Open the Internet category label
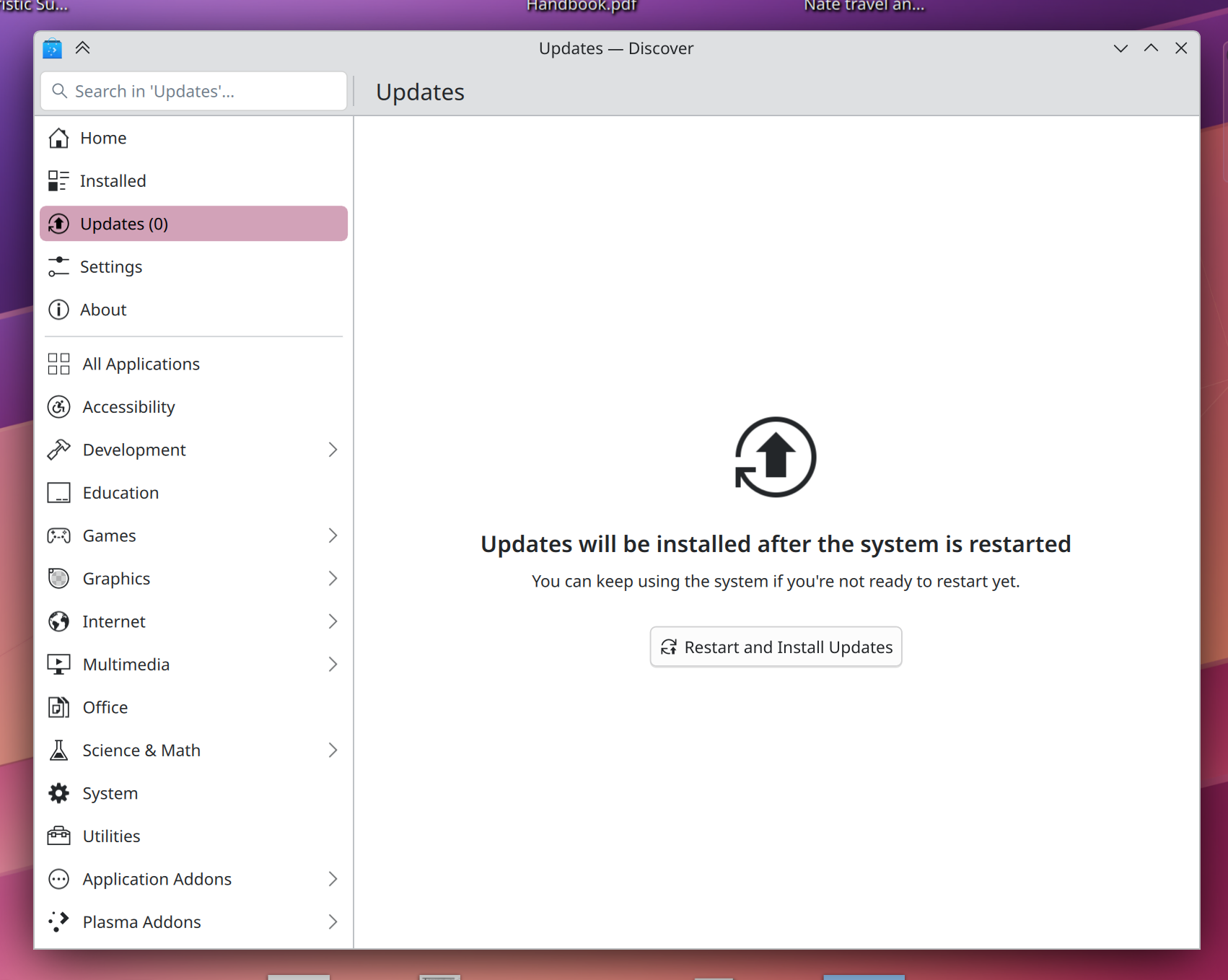 click(114, 621)
